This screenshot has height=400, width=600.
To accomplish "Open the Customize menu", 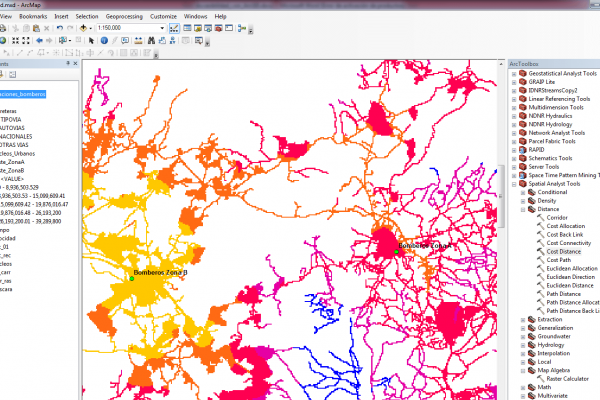I will 163,16.
